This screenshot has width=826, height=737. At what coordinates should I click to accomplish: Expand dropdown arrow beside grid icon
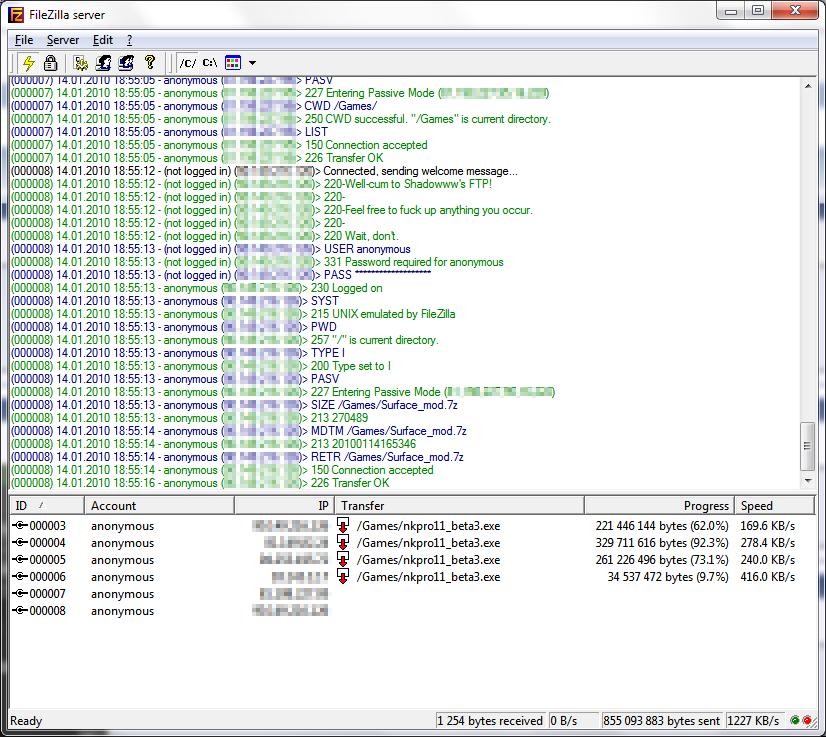pyautogui.click(x=252, y=63)
